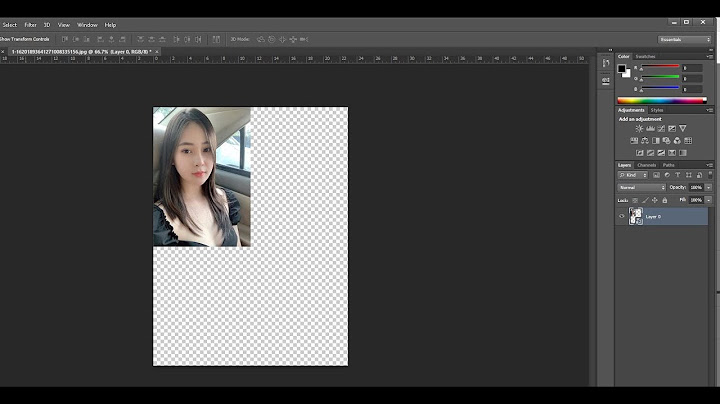Open the Kind filter dropdown
Screen dimensions: 720x404
point(633,175)
